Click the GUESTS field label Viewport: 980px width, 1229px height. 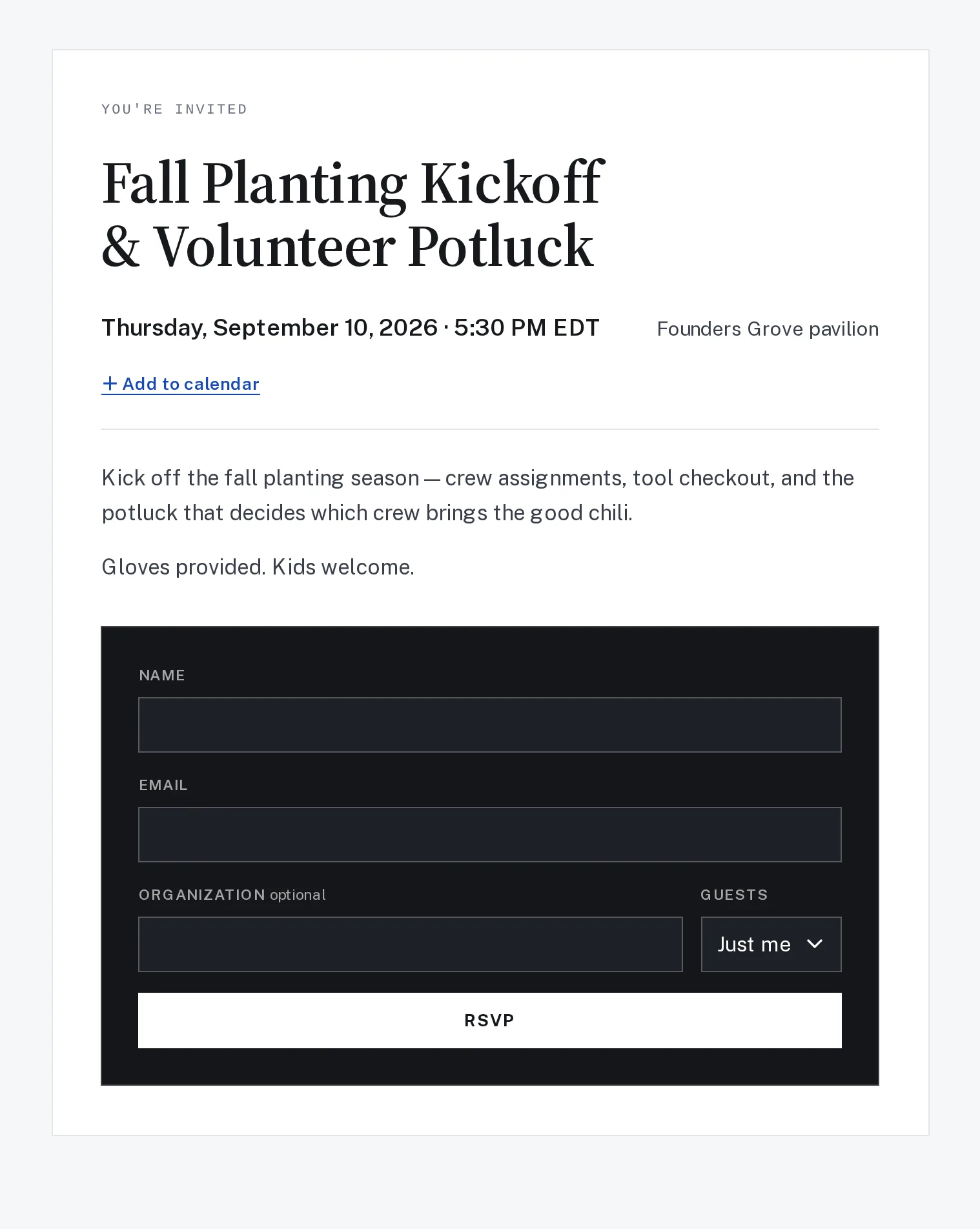coord(734,895)
